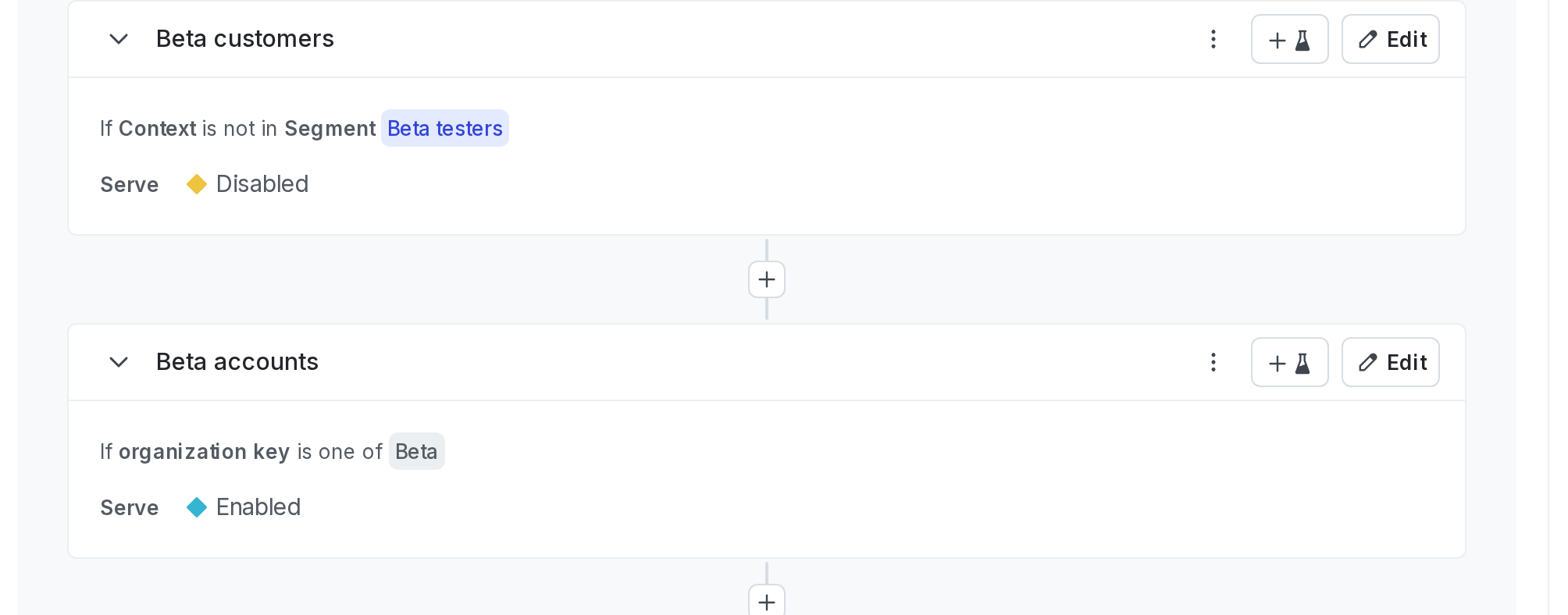Click the Enabled serve value text

coord(258,507)
